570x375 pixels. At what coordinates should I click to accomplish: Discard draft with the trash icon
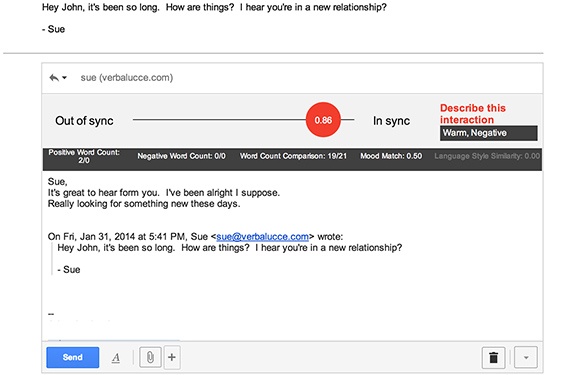tap(493, 358)
